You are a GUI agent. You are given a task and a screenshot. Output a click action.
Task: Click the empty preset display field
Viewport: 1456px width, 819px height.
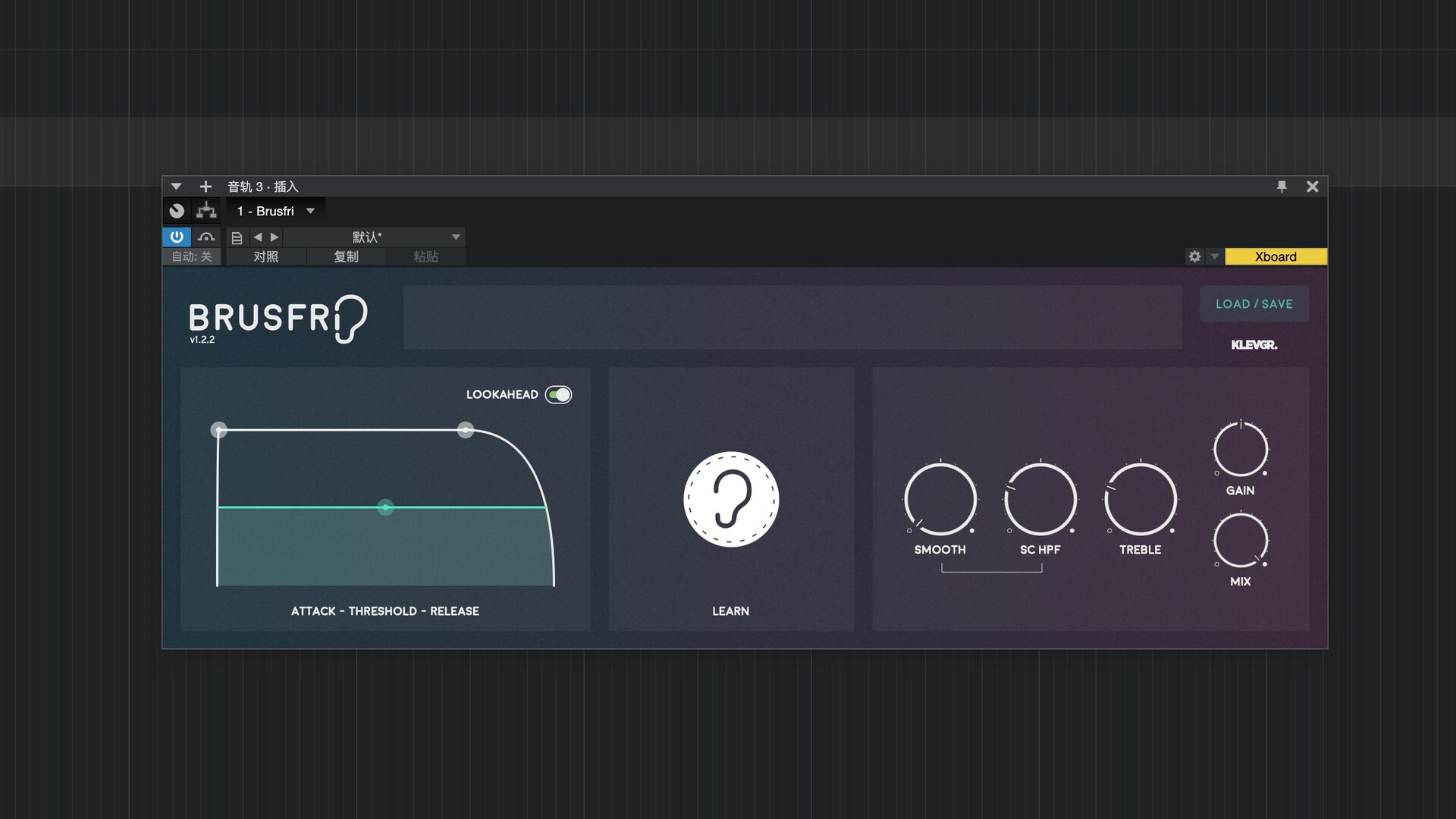pyautogui.click(x=792, y=318)
